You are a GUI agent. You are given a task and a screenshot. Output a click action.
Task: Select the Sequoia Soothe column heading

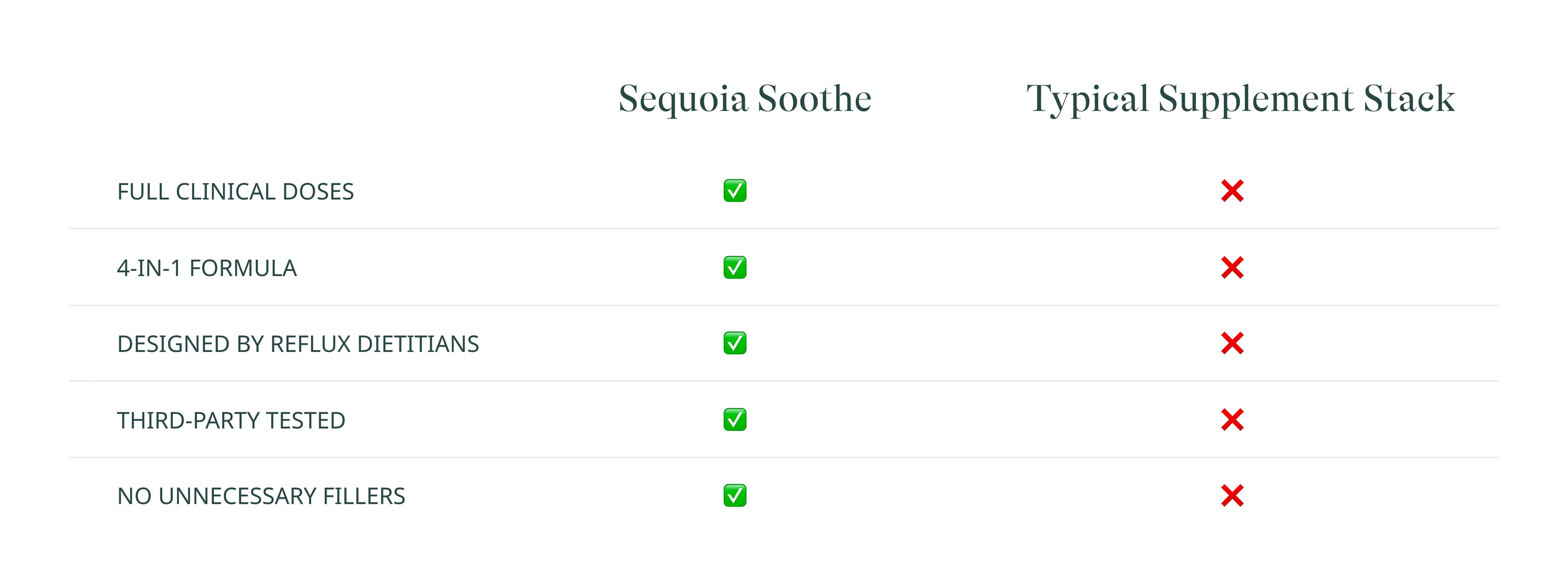click(745, 99)
